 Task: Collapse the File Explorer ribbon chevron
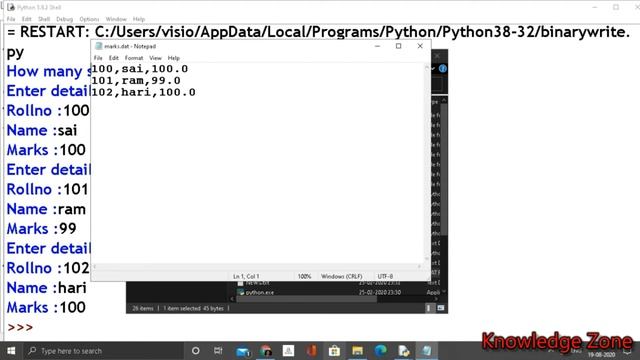(433, 69)
